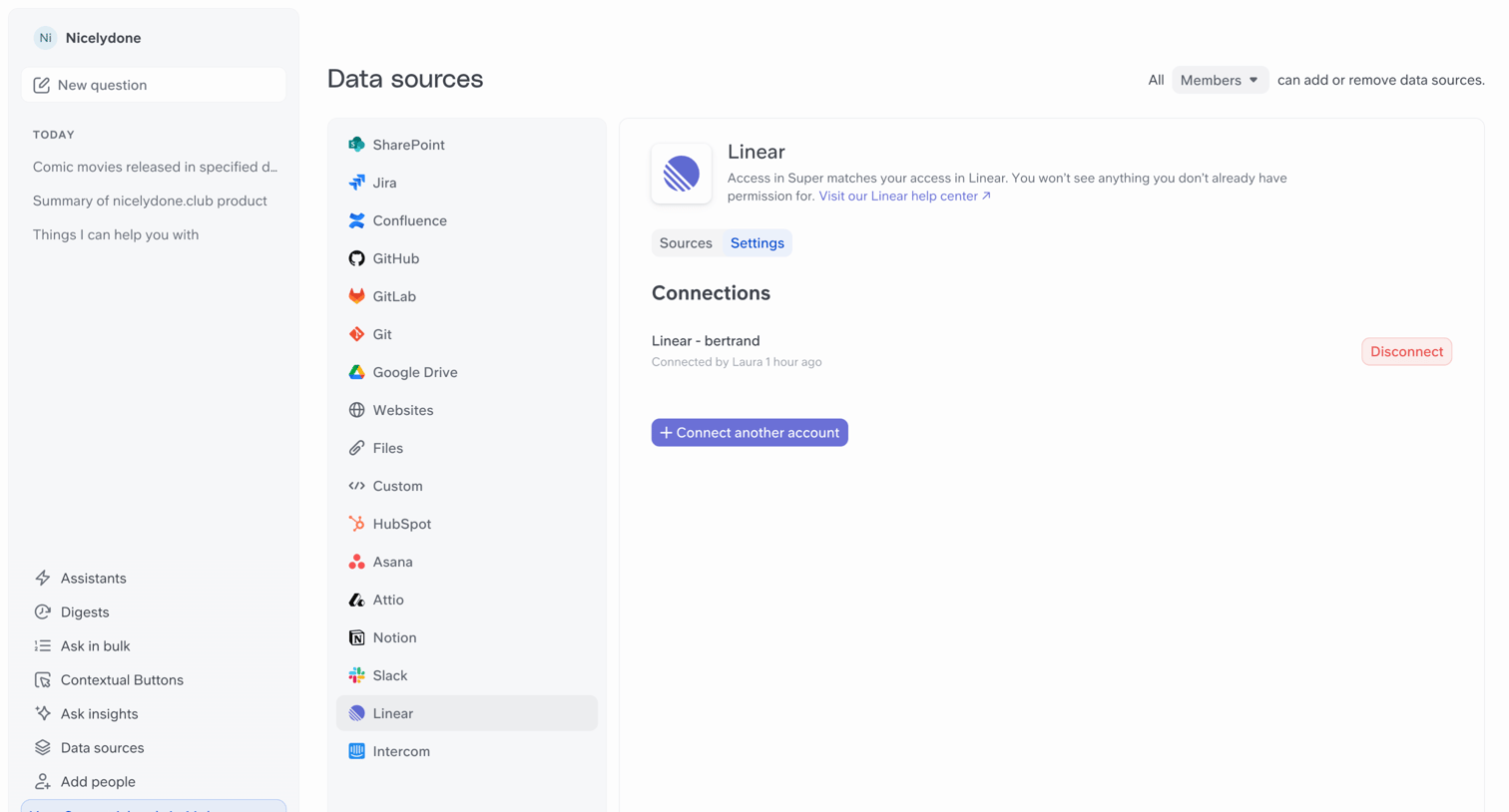Click the Linear icon in sources list
The image size is (1509, 812).
pos(356,713)
